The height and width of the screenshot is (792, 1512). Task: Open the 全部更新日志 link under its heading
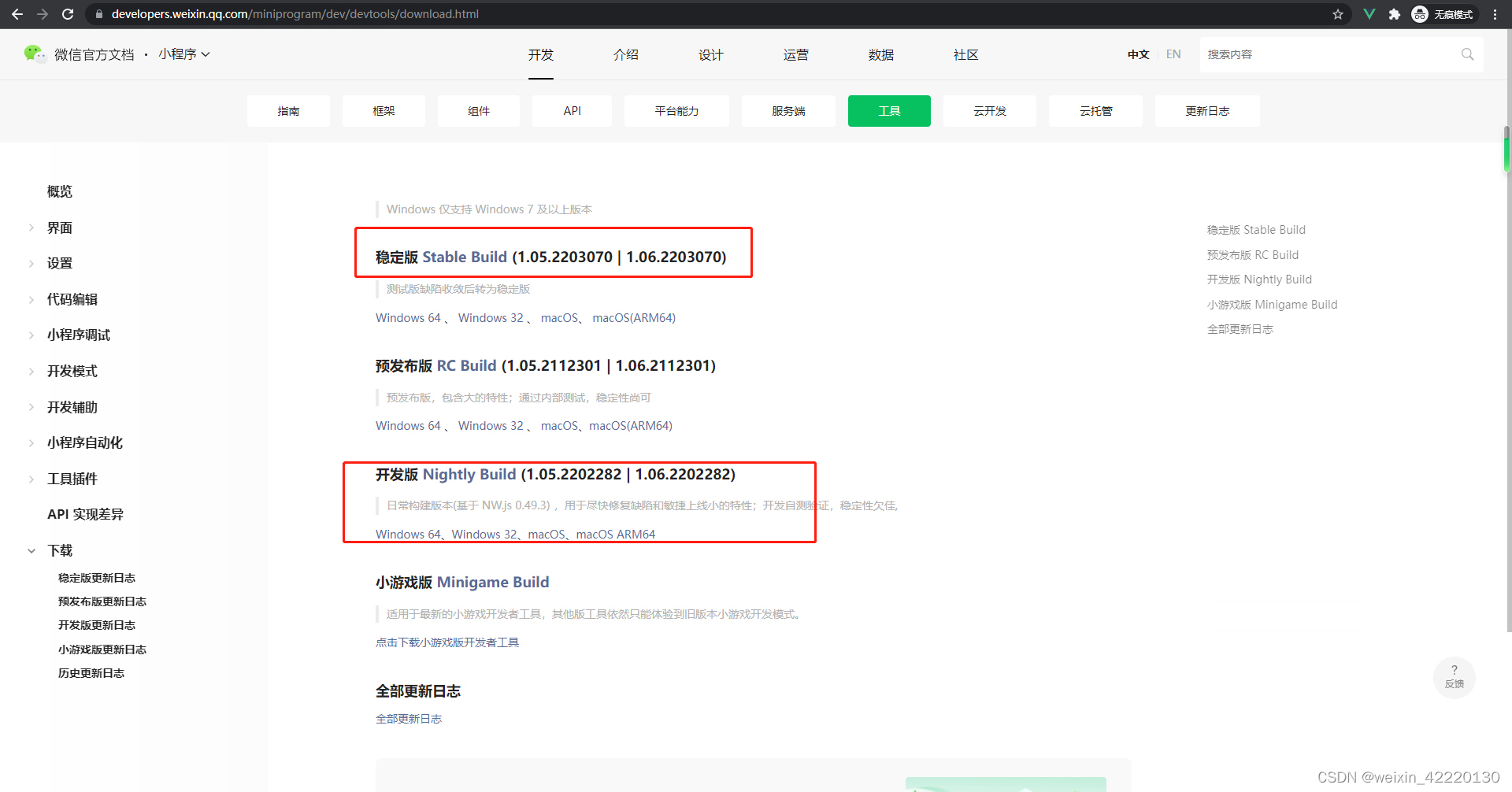tap(409, 719)
